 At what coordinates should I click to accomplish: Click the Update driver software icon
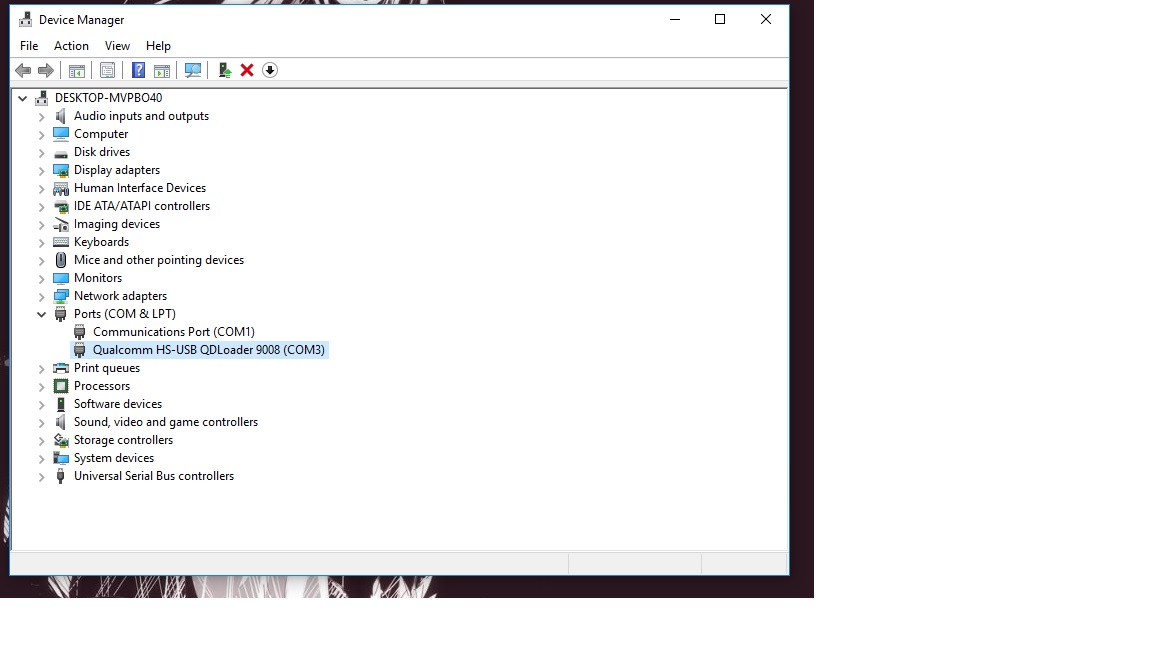225,71
